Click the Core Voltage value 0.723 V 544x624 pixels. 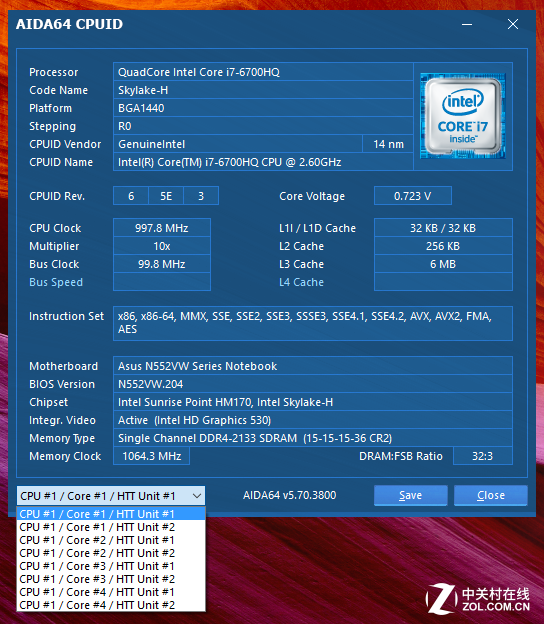413,196
